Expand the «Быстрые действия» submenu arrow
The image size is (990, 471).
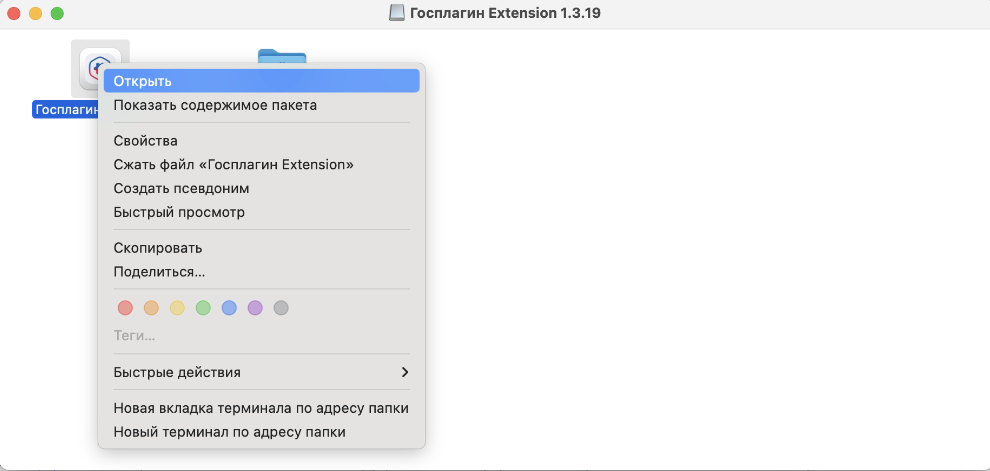pos(404,372)
